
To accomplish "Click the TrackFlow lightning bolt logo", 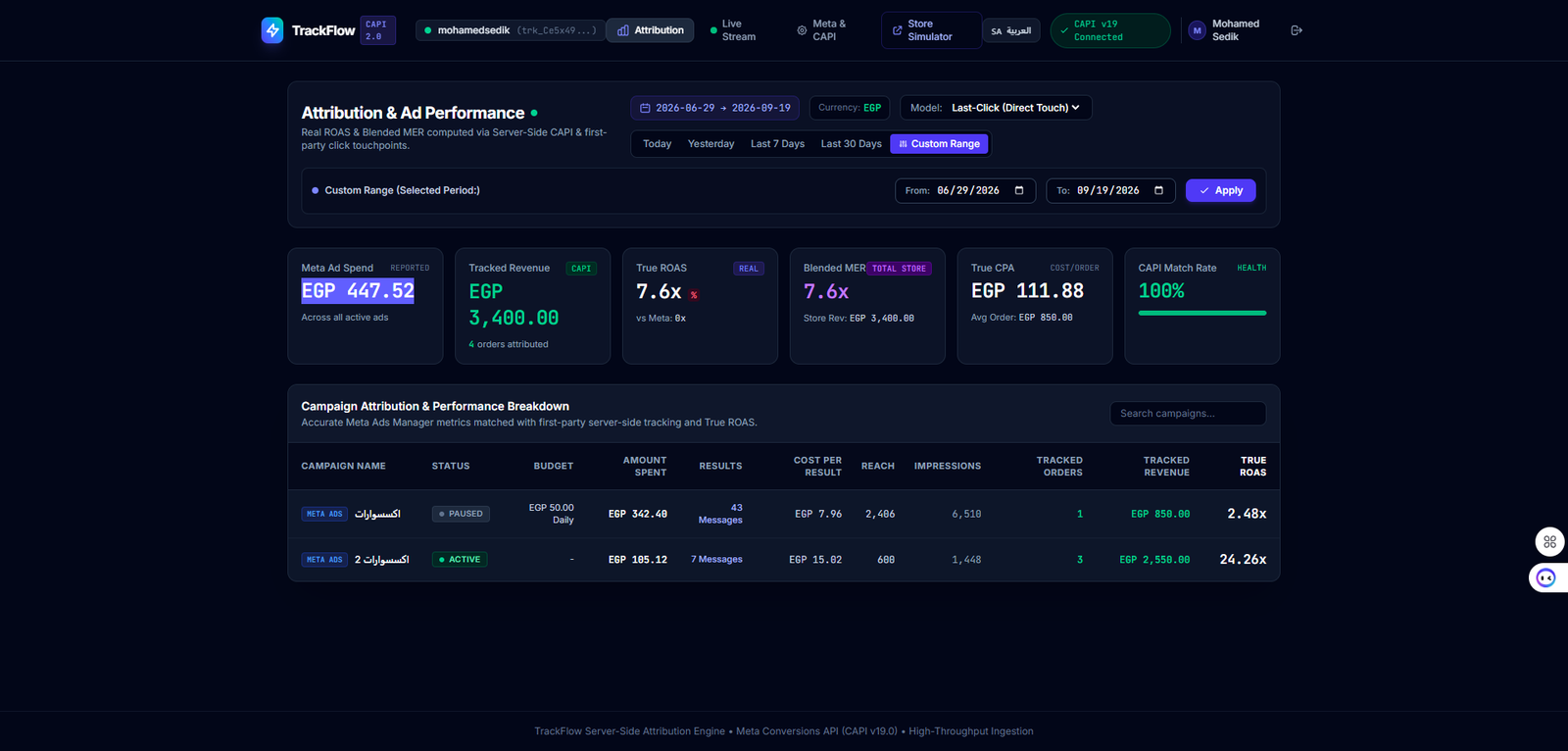I will [272, 30].
